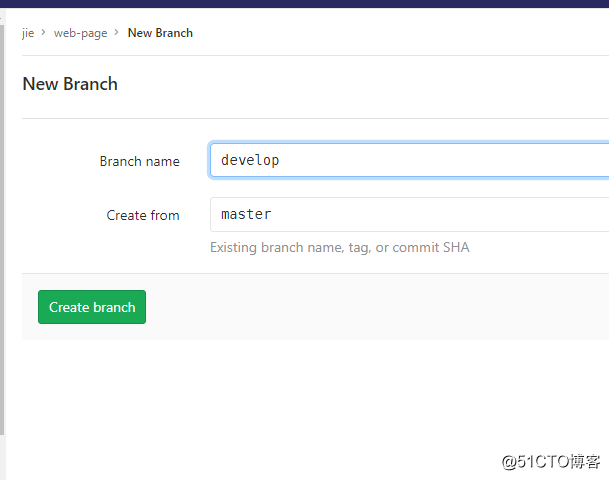Select the New Branch breadcrumb
610x480 pixels.
[160, 33]
